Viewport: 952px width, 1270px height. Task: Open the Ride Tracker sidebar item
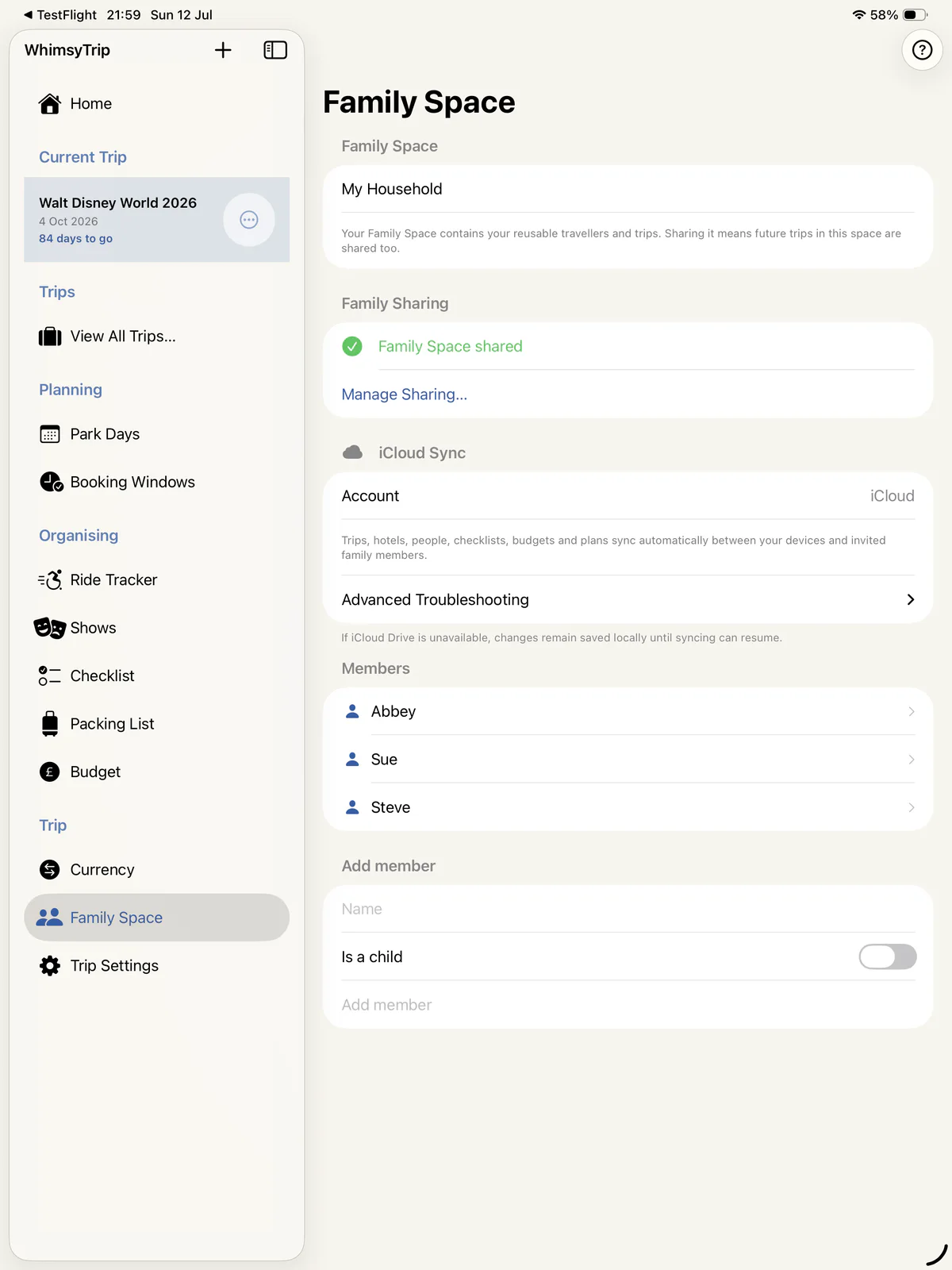coord(157,580)
